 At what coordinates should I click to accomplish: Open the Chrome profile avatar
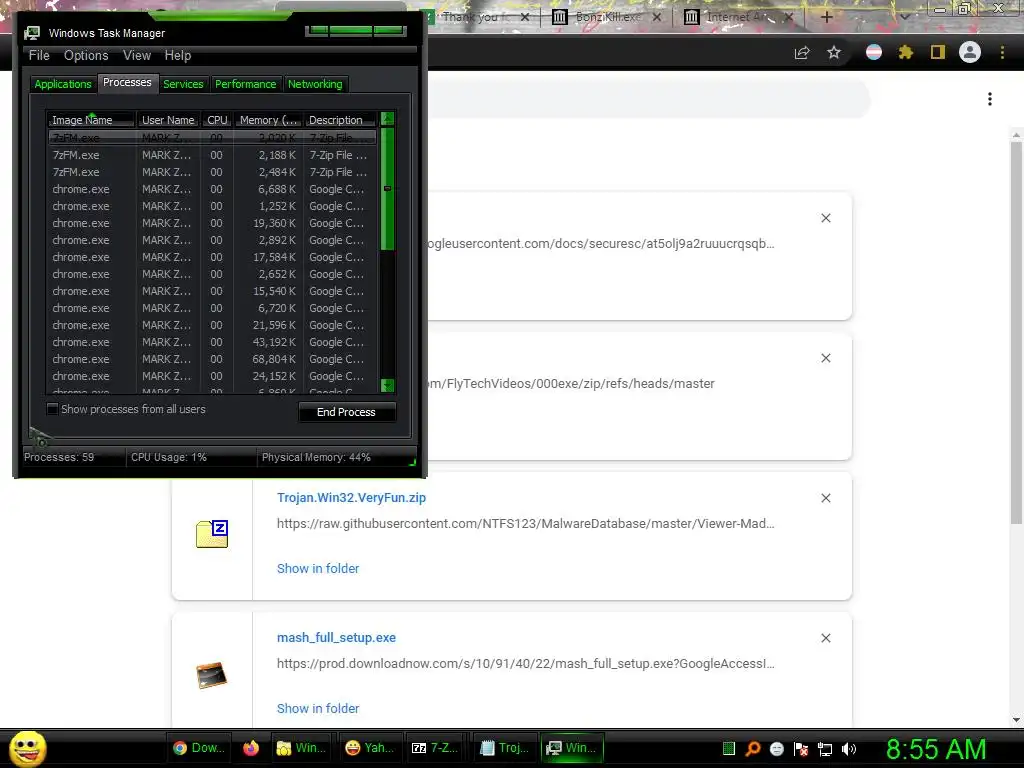970,52
